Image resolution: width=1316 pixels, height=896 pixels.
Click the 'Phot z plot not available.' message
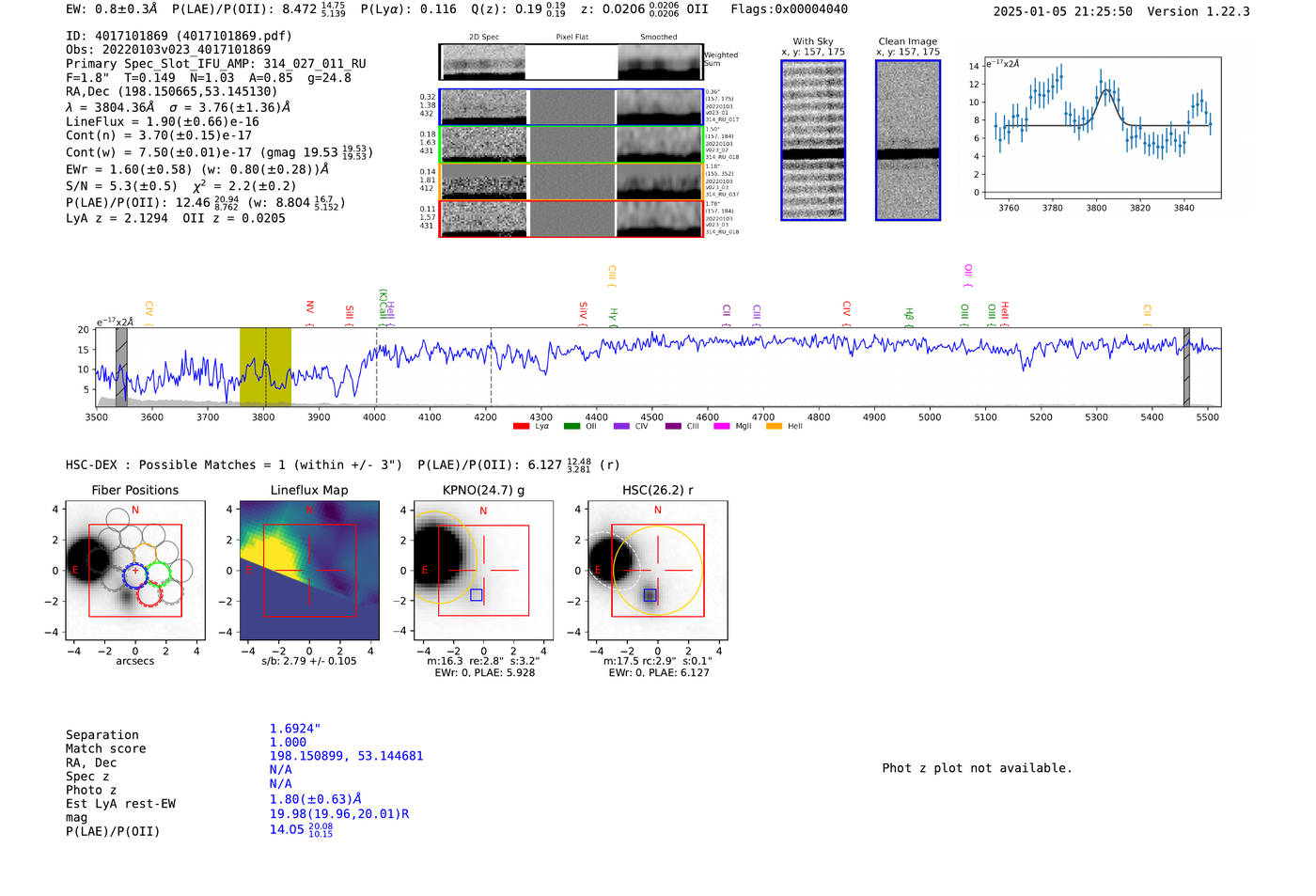tap(977, 768)
